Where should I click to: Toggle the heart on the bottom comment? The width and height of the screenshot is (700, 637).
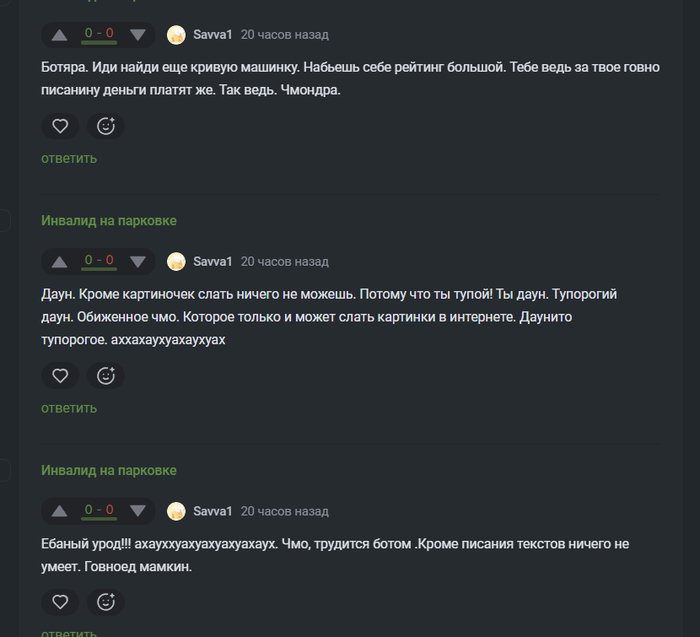tap(60, 602)
